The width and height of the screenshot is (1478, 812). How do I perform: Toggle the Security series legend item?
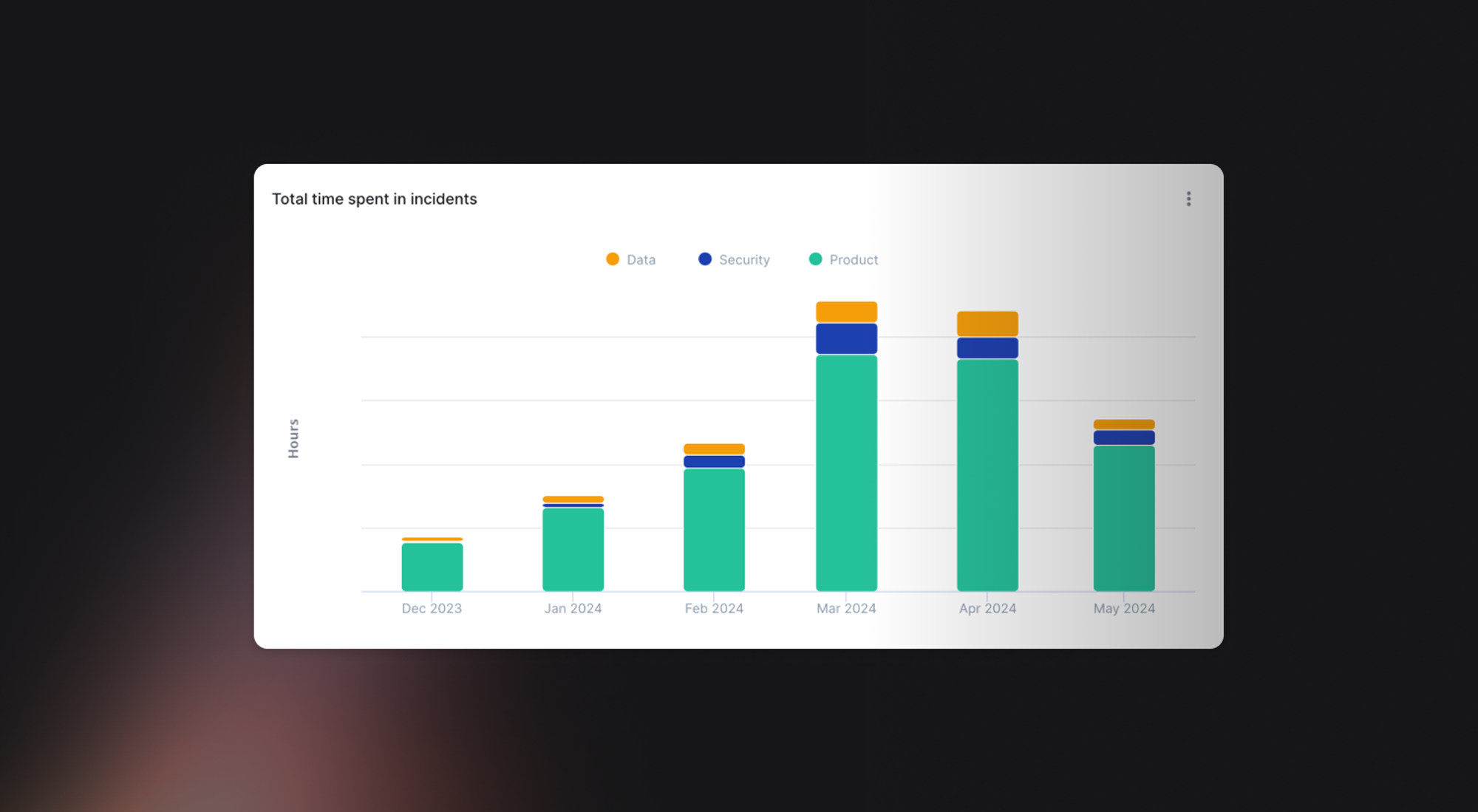(x=743, y=259)
